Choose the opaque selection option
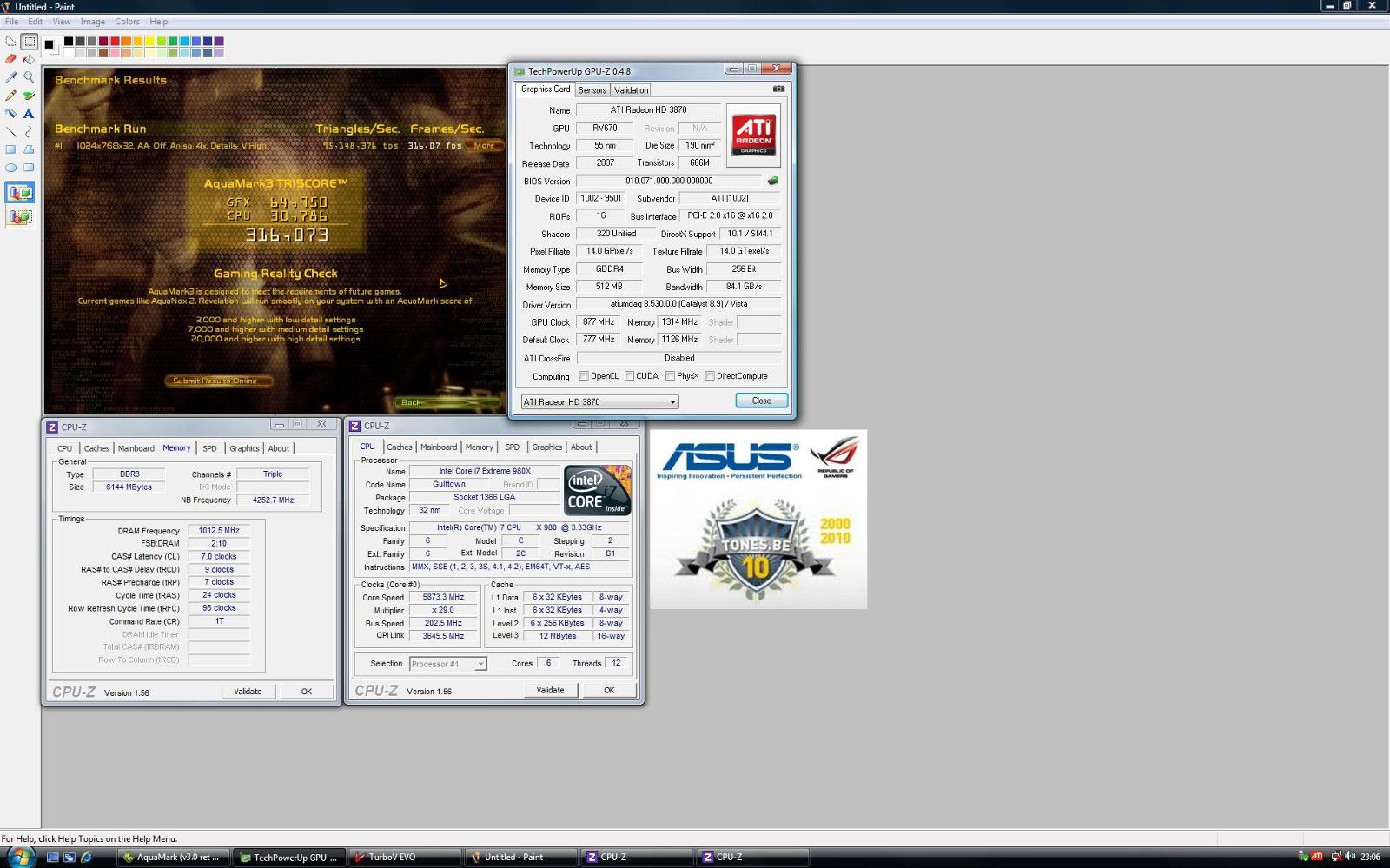Image resolution: width=1390 pixels, height=868 pixels. coord(20,192)
